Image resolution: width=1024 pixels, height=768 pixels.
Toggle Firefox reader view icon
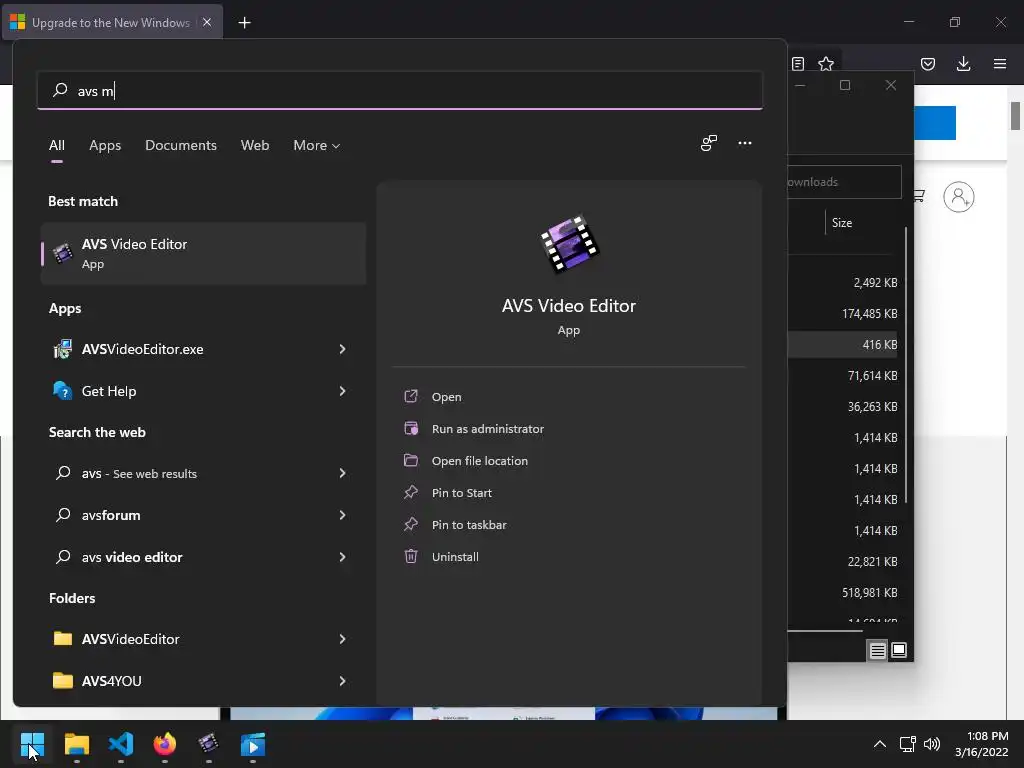click(797, 63)
